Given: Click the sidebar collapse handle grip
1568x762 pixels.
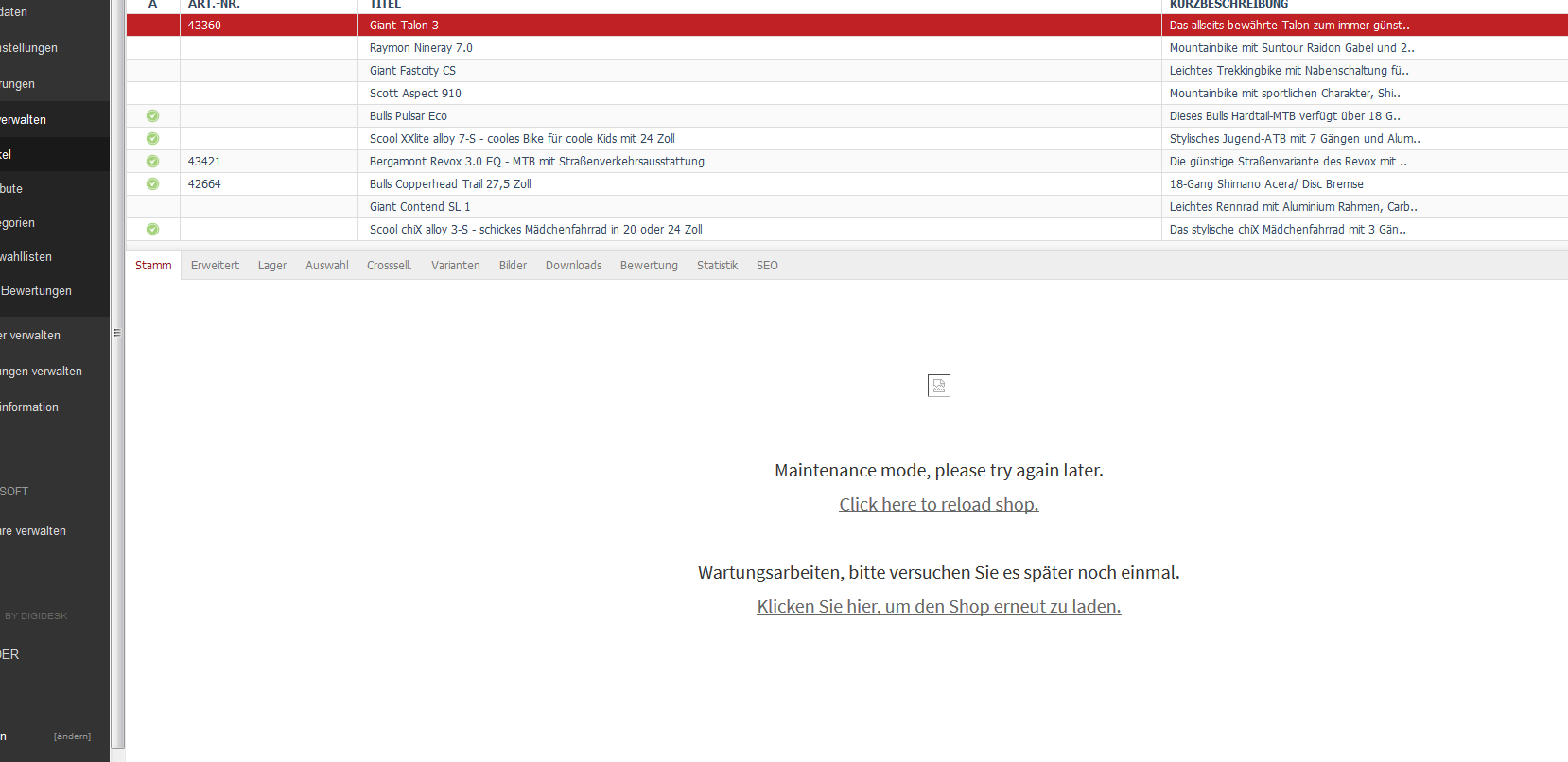Looking at the screenshot, I should (x=117, y=333).
